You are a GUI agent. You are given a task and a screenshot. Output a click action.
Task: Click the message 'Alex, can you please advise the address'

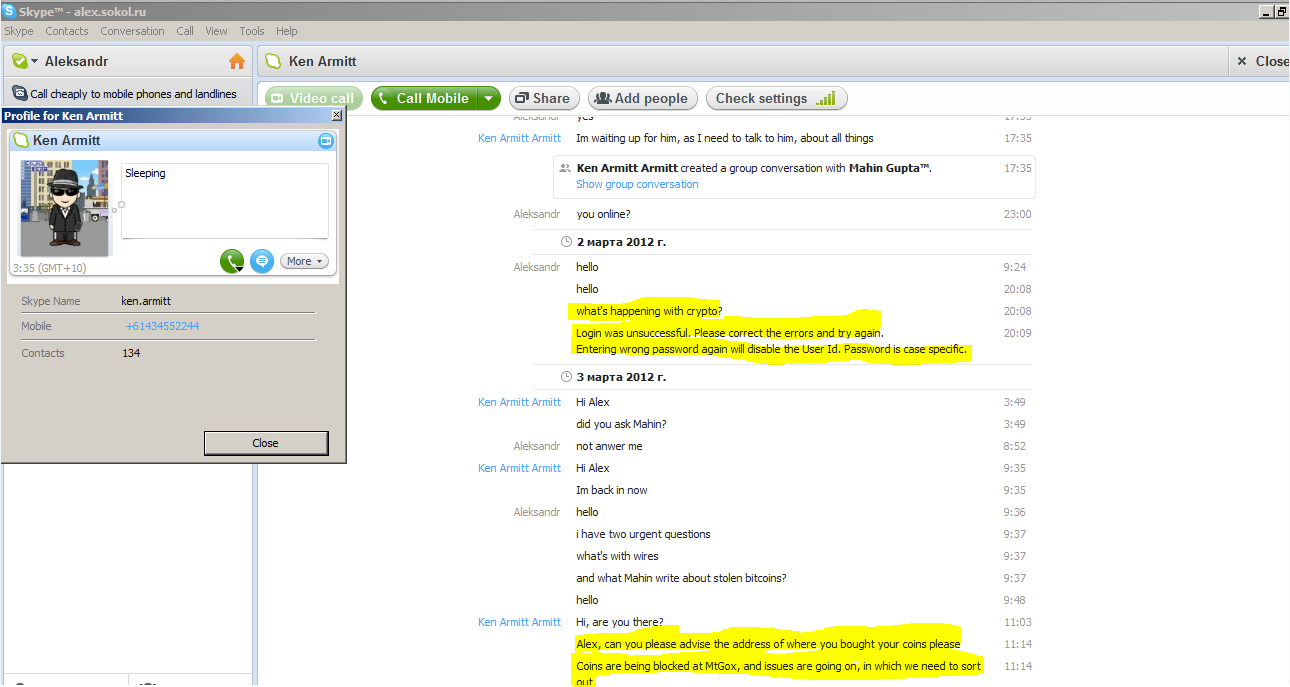click(x=768, y=644)
